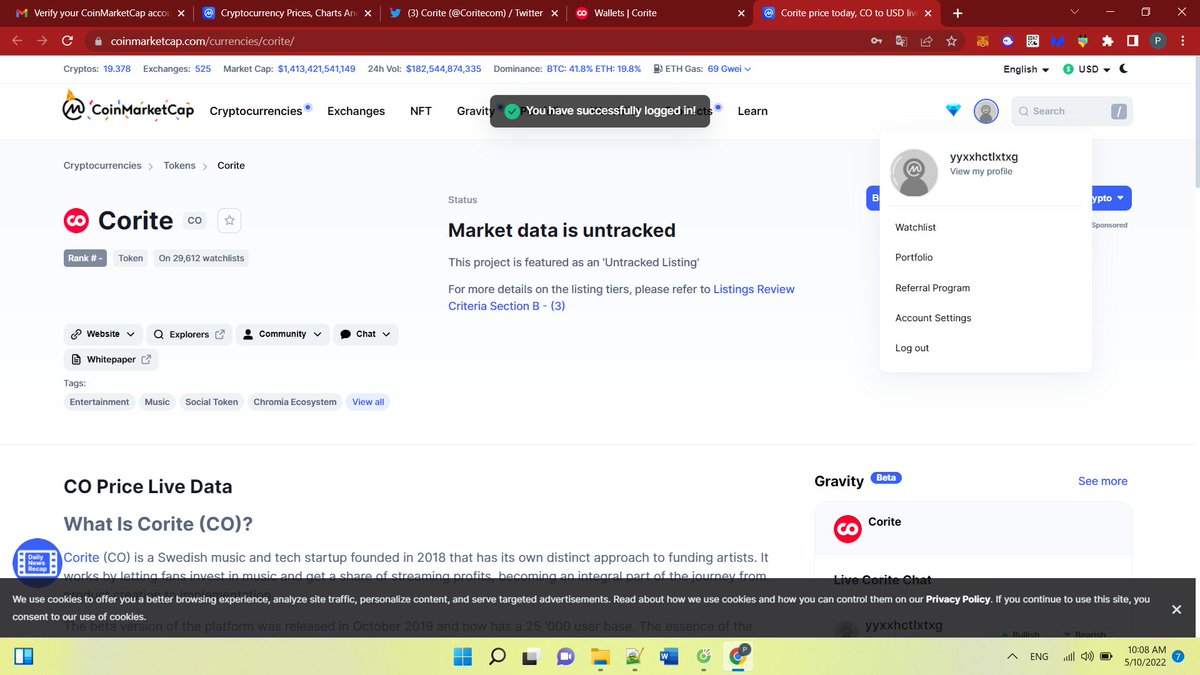Focus the CoinMarketCap search field

click(1071, 111)
